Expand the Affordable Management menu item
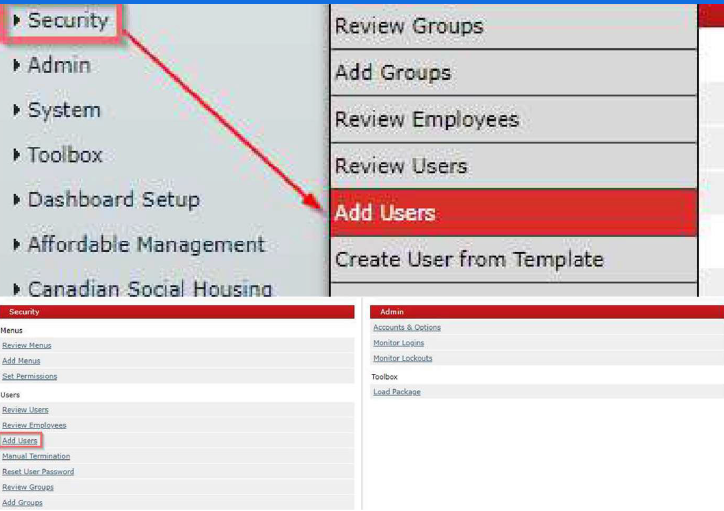 pyautogui.click(x=145, y=244)
